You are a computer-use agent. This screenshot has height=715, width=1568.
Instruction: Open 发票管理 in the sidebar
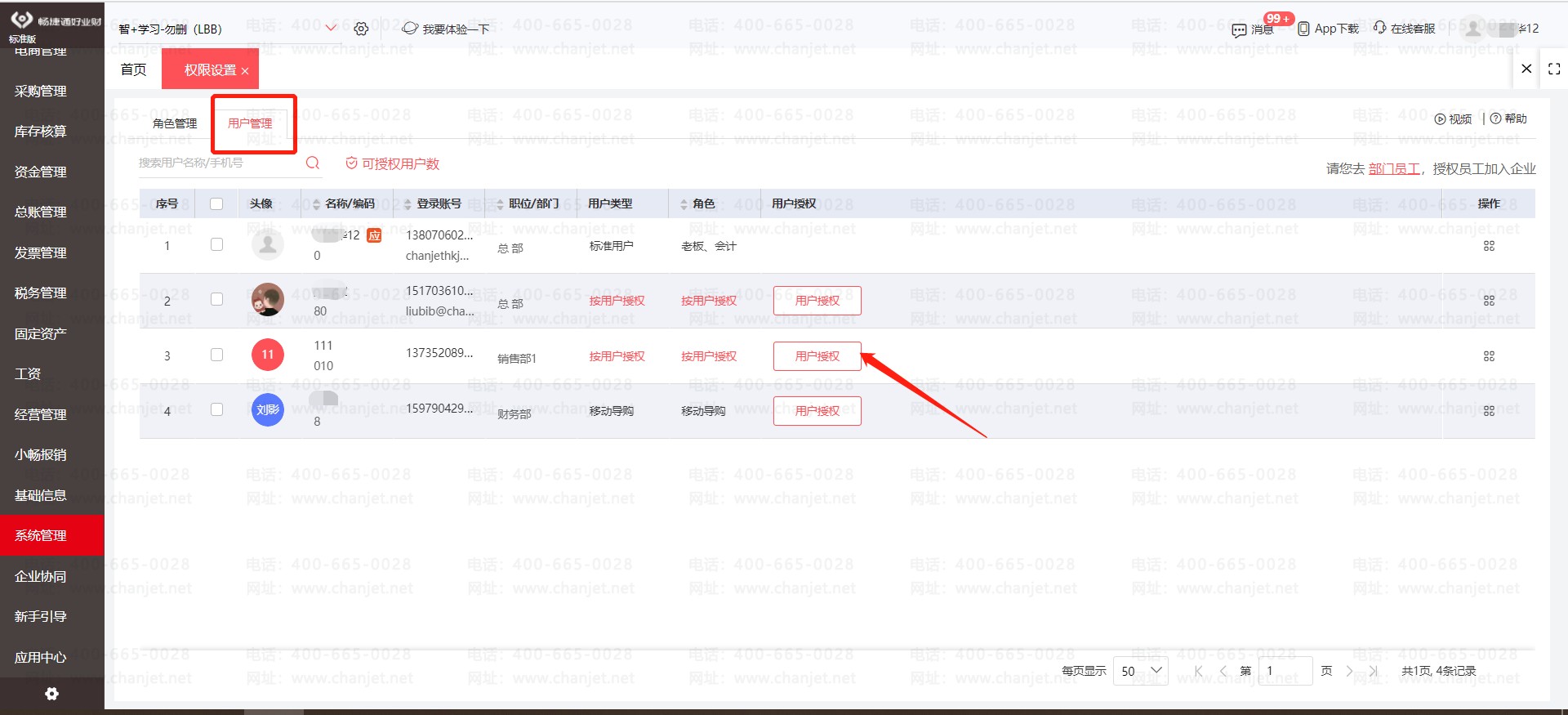pos(41,253)
